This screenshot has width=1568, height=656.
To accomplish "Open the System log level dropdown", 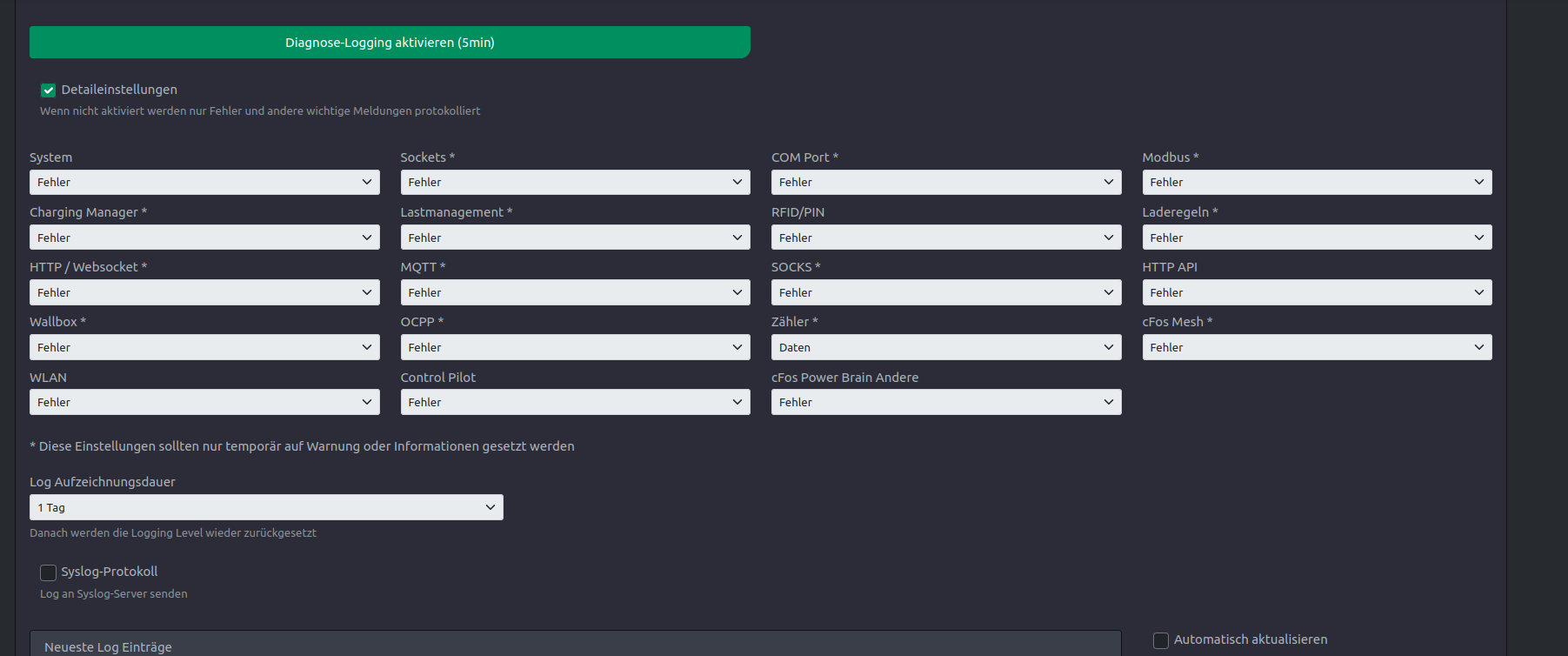I will click(x=204, y=183).
